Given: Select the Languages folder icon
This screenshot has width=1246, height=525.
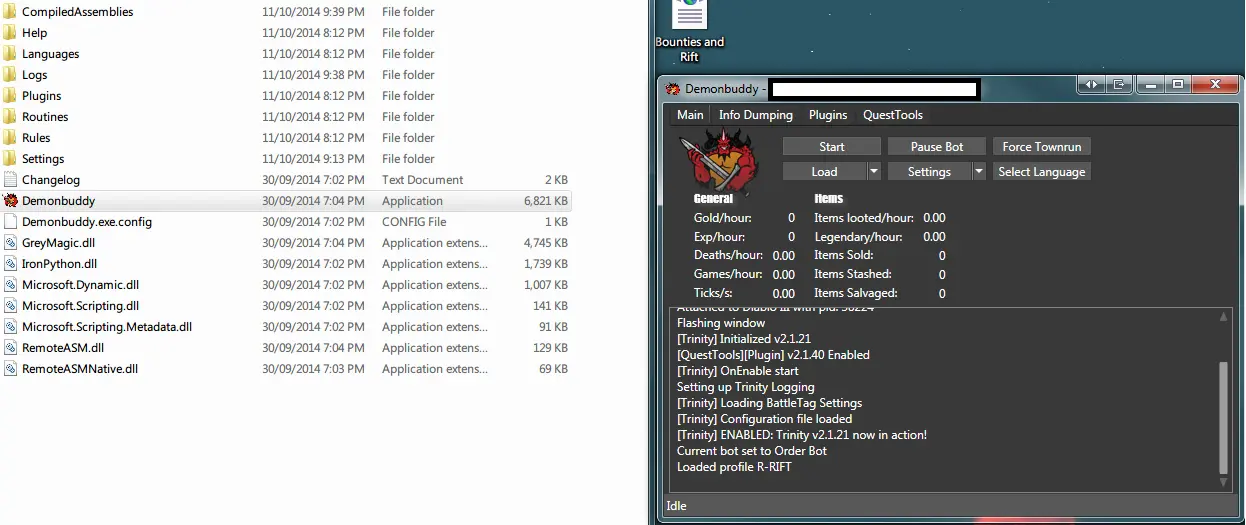Looking at the screenshot, I should point(11,54).
